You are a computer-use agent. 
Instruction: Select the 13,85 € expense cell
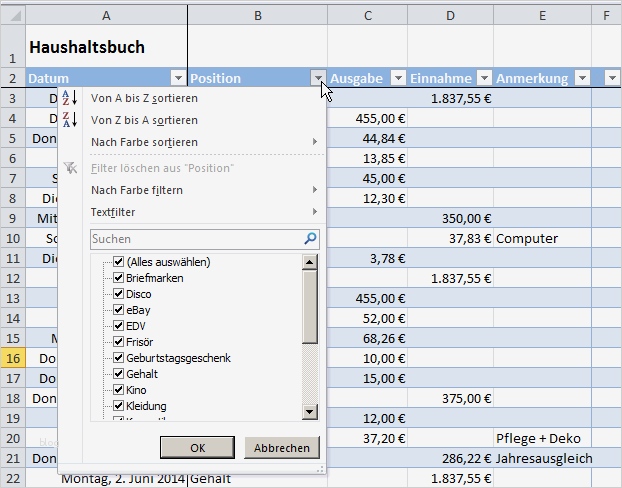(368, 158)
